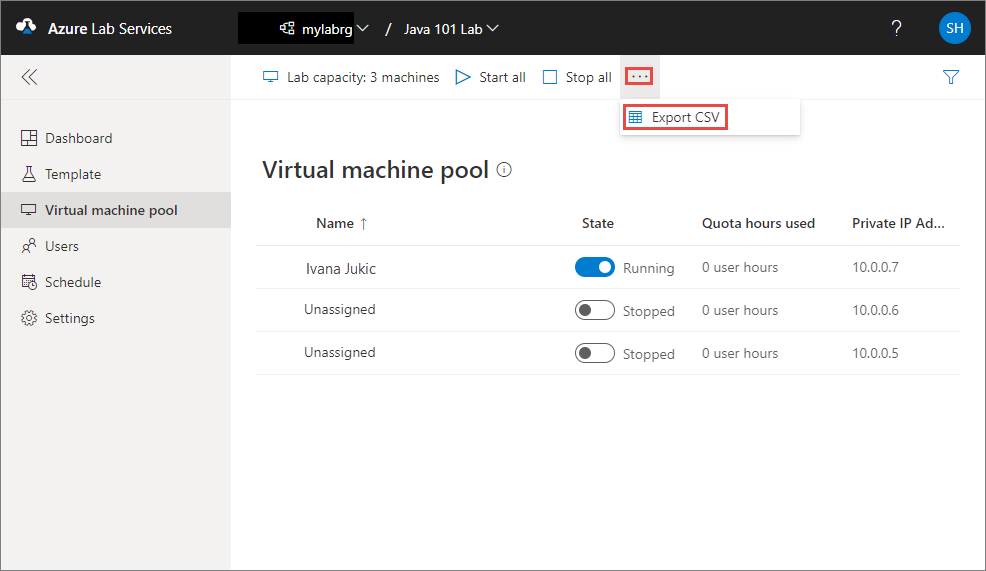The height and width of the screenshot is (571, 986).
Task: Click the Start all play icon
Action: [463, 77]
